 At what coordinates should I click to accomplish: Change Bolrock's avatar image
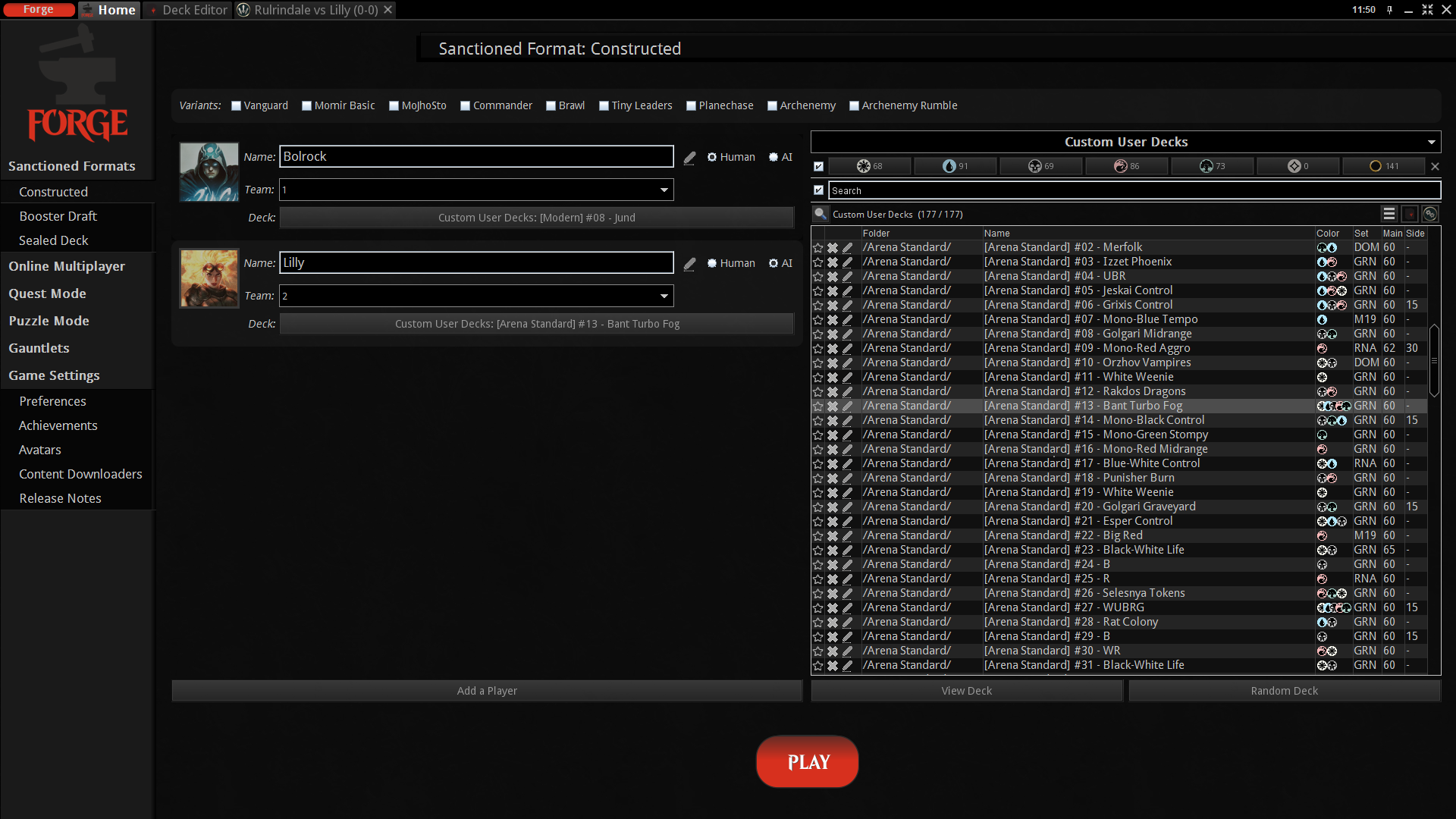[209, 171]
